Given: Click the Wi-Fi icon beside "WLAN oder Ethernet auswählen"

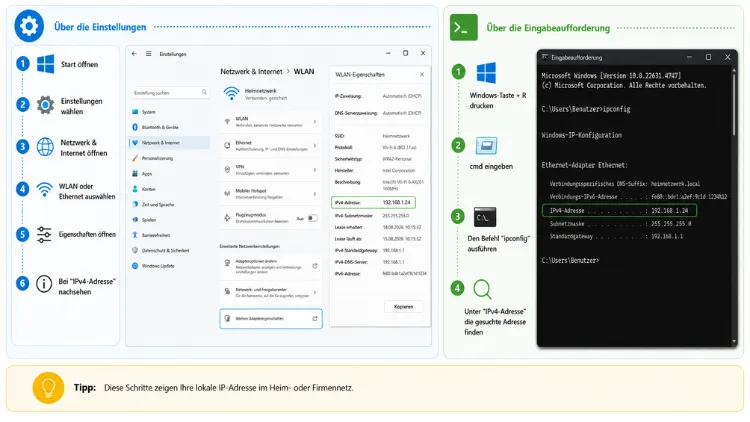Looking at the screenshot, I should 44,189.
